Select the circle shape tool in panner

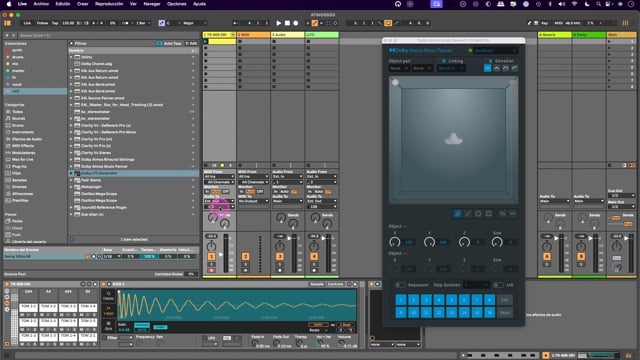(x=478, y=214)
